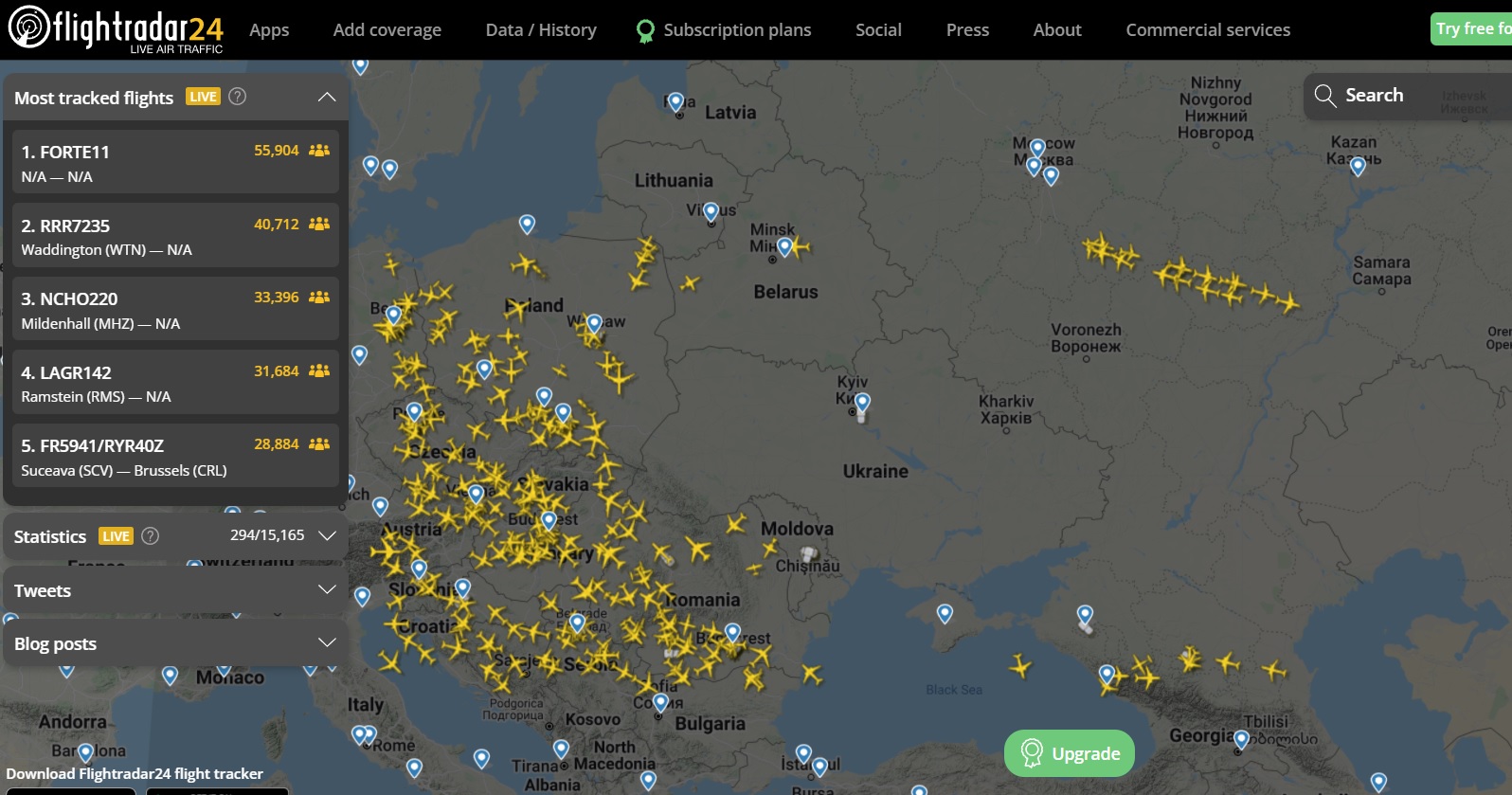Collapse the Most tracked flights panel
The width and height of the screenshot is (1512, 795).
pos(327,98)
